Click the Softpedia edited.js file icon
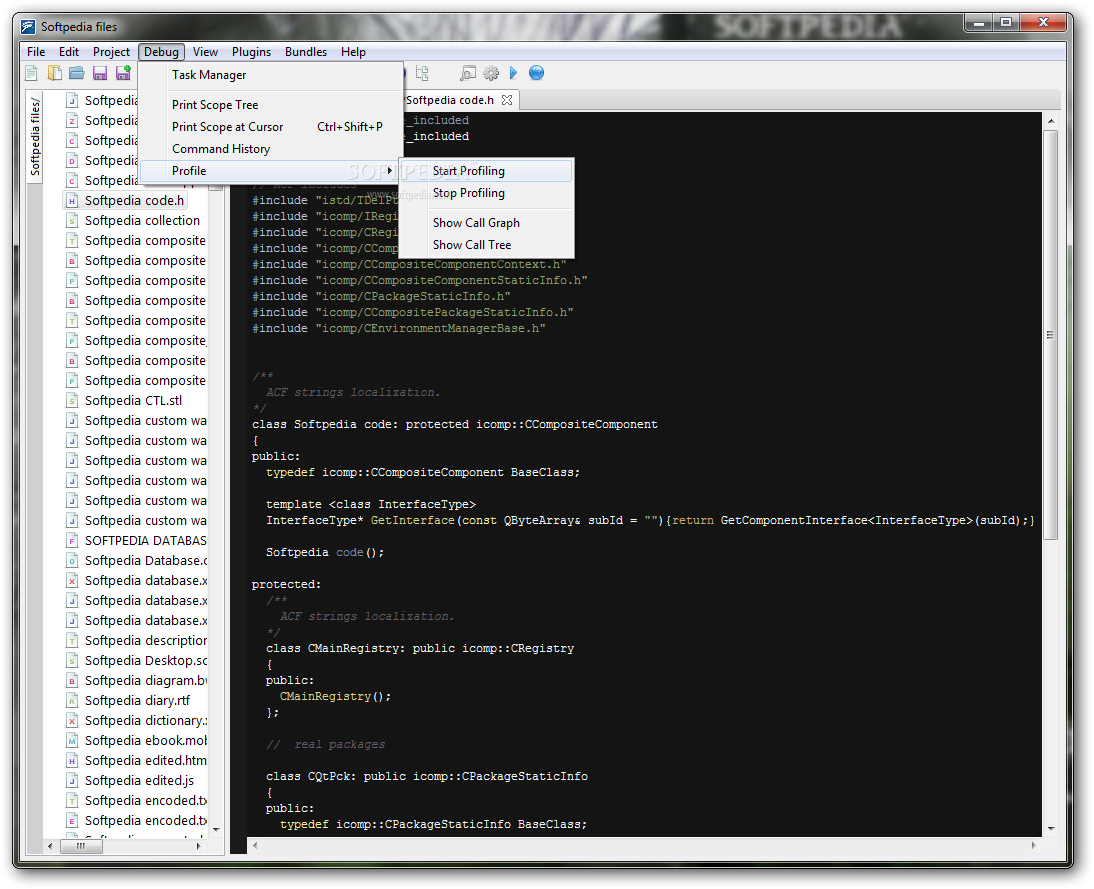Image resolution: width=1094 pixels, height=889 pixels. (72, 781)
